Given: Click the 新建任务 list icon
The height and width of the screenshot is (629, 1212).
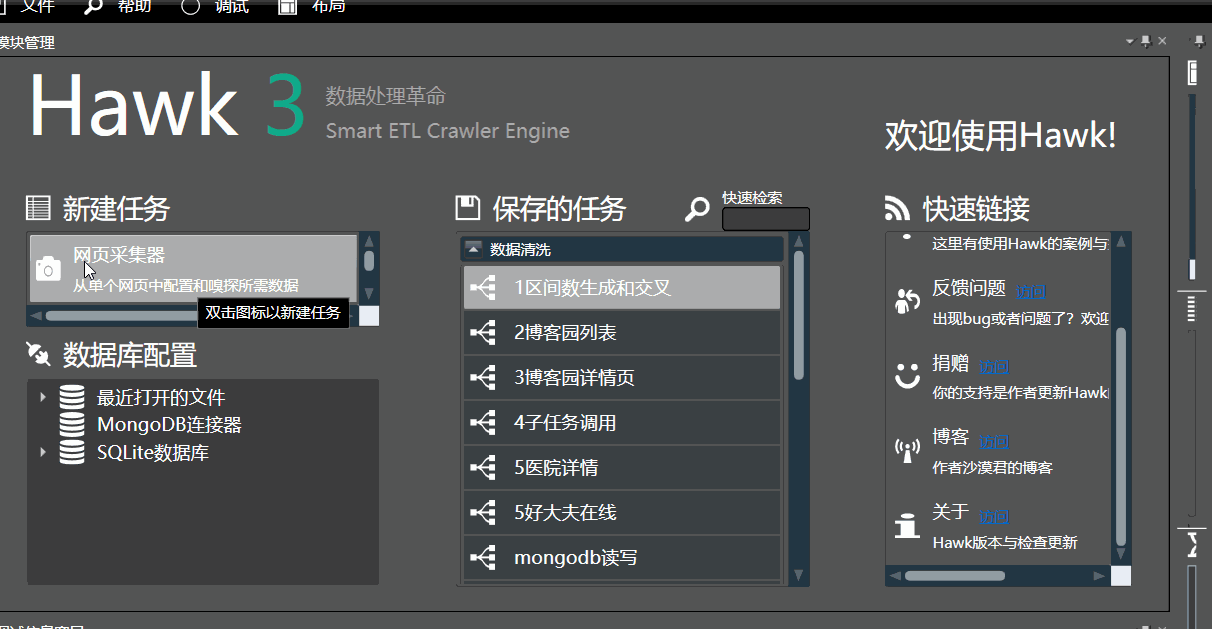Looking at the screenshot, I should (x=38, y=208).
